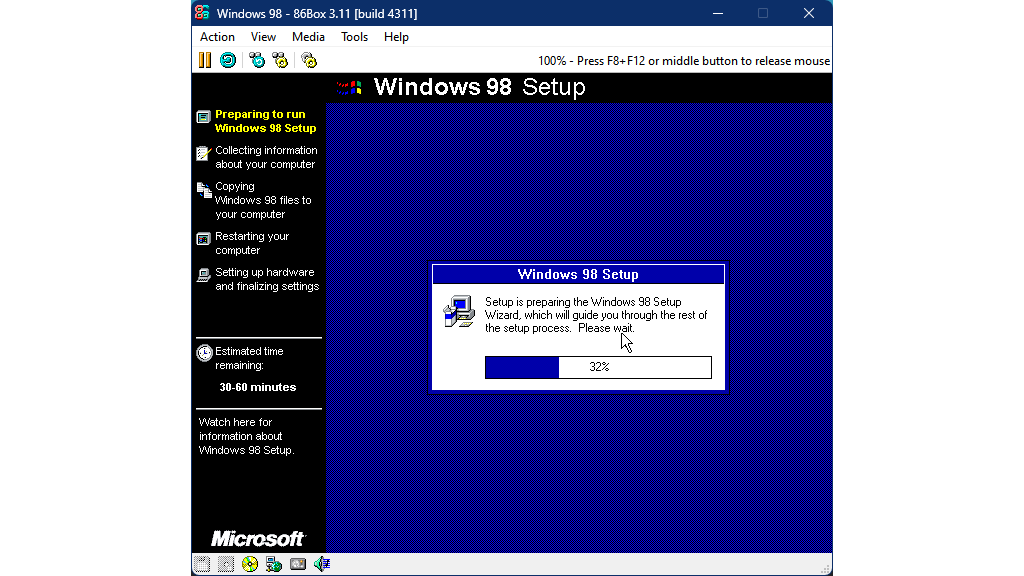Open the Action menu
Image resolution: width=1024 pixels, height=576 pixels.
[217, 37]
